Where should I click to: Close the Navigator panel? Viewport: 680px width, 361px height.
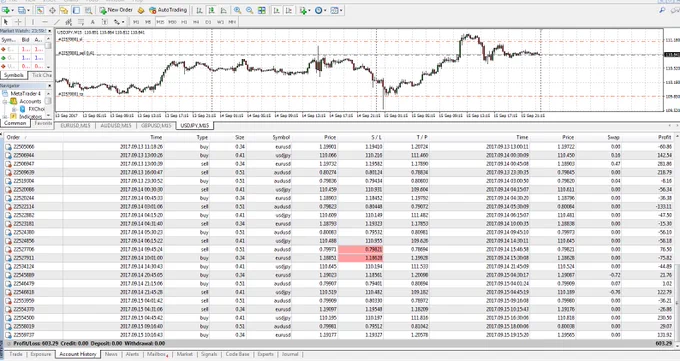(49, 86)
